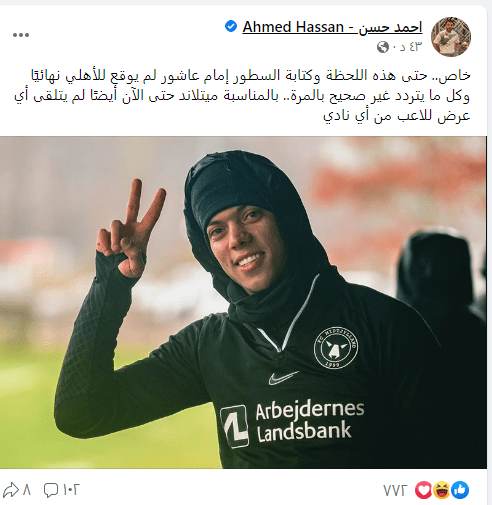Open the Ahmed Hassan profile picture avatar
The image size is (492, 505).
coord(451,37)
